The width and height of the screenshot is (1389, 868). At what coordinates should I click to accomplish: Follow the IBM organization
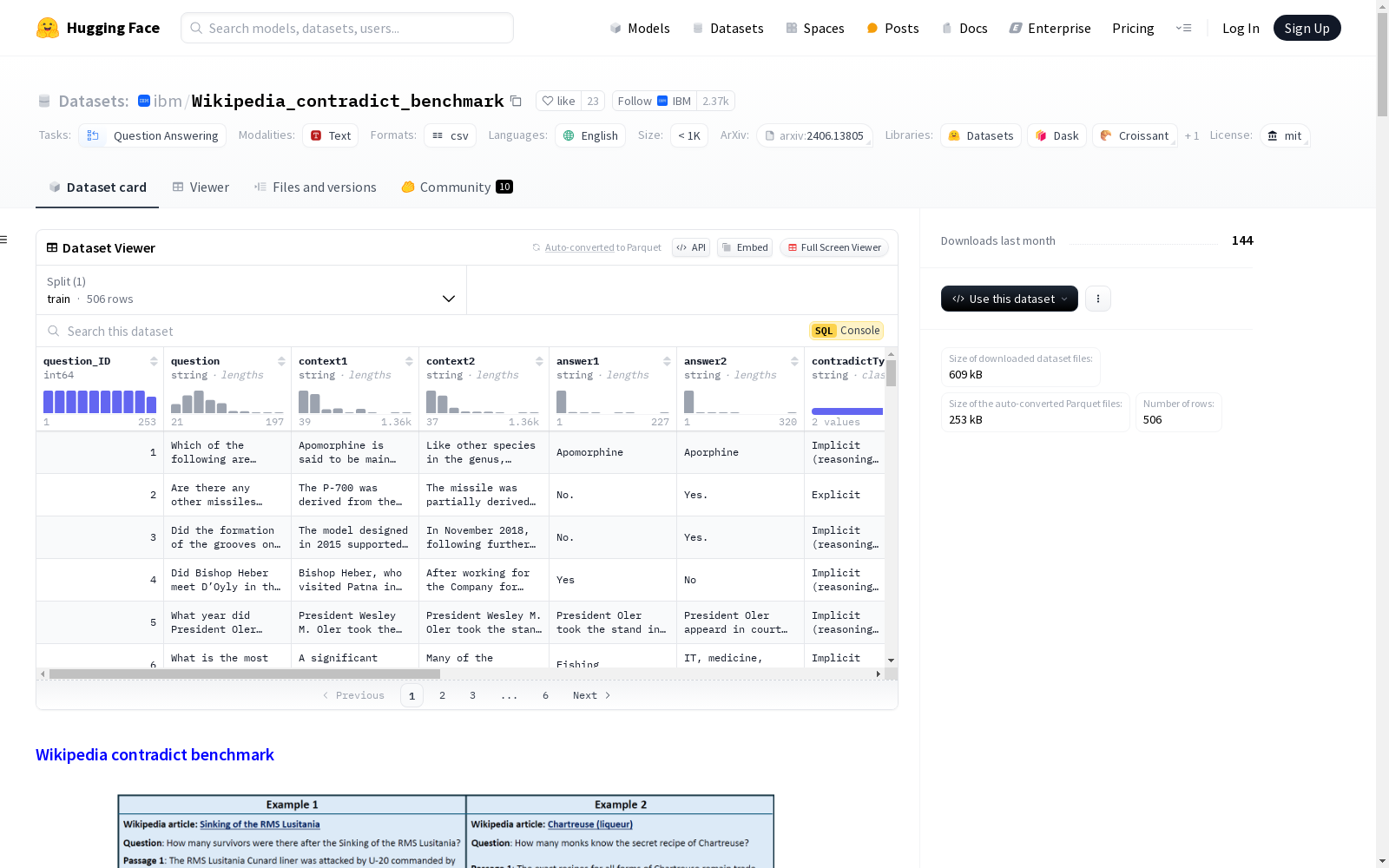click(x=655, y=101)
